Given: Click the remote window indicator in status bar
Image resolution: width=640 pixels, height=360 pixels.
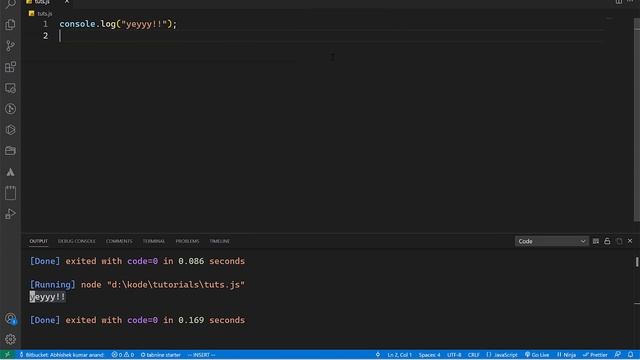Looking at the screenshot, I should 7,355.
